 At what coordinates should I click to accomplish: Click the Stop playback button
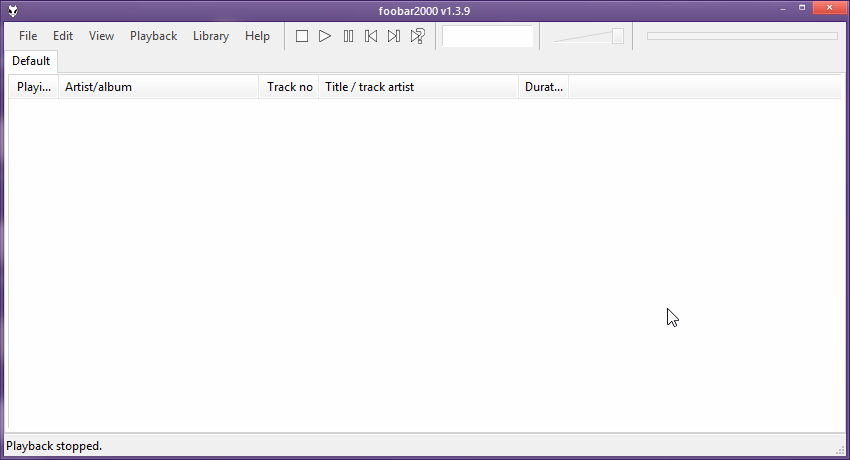[302, 36]
